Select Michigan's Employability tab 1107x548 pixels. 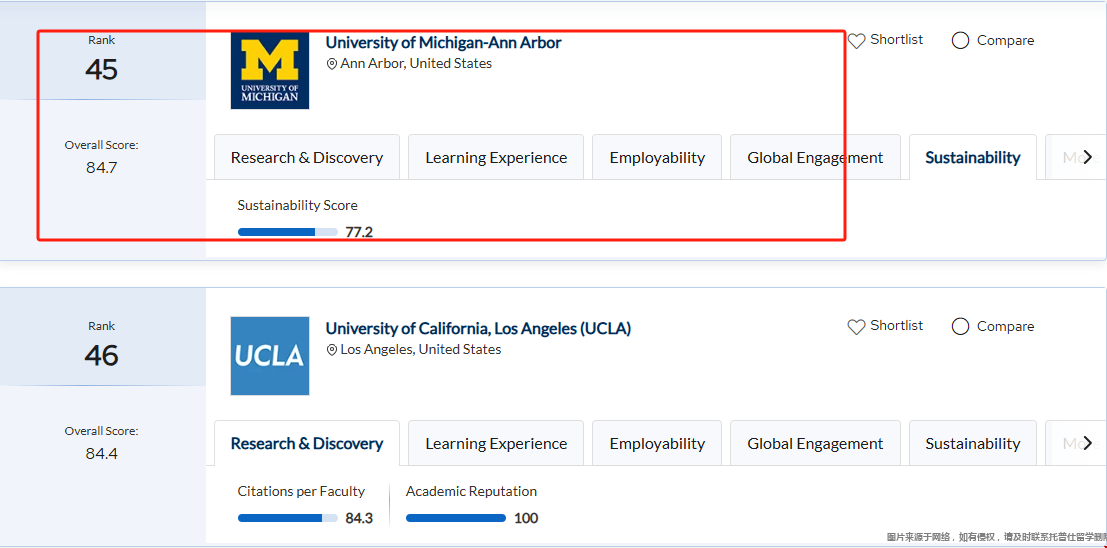click(x=657, y=158)
